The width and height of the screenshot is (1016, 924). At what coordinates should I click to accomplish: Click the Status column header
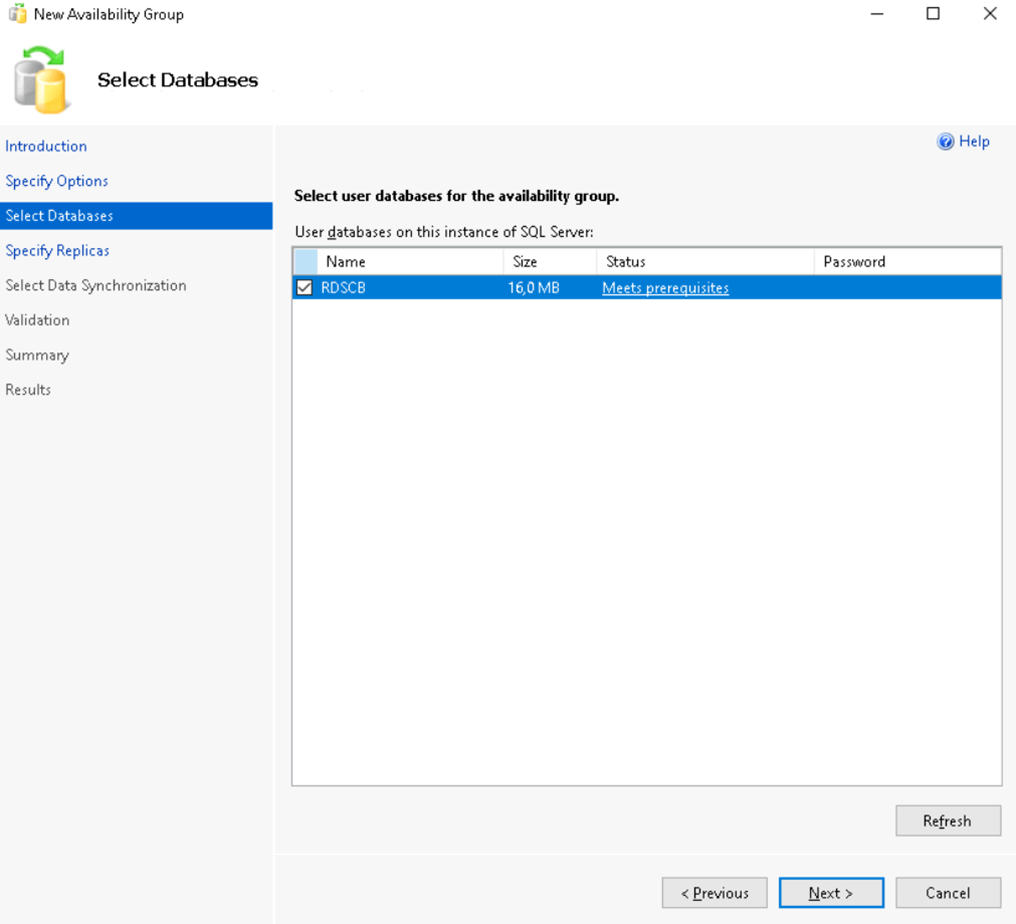705,262
